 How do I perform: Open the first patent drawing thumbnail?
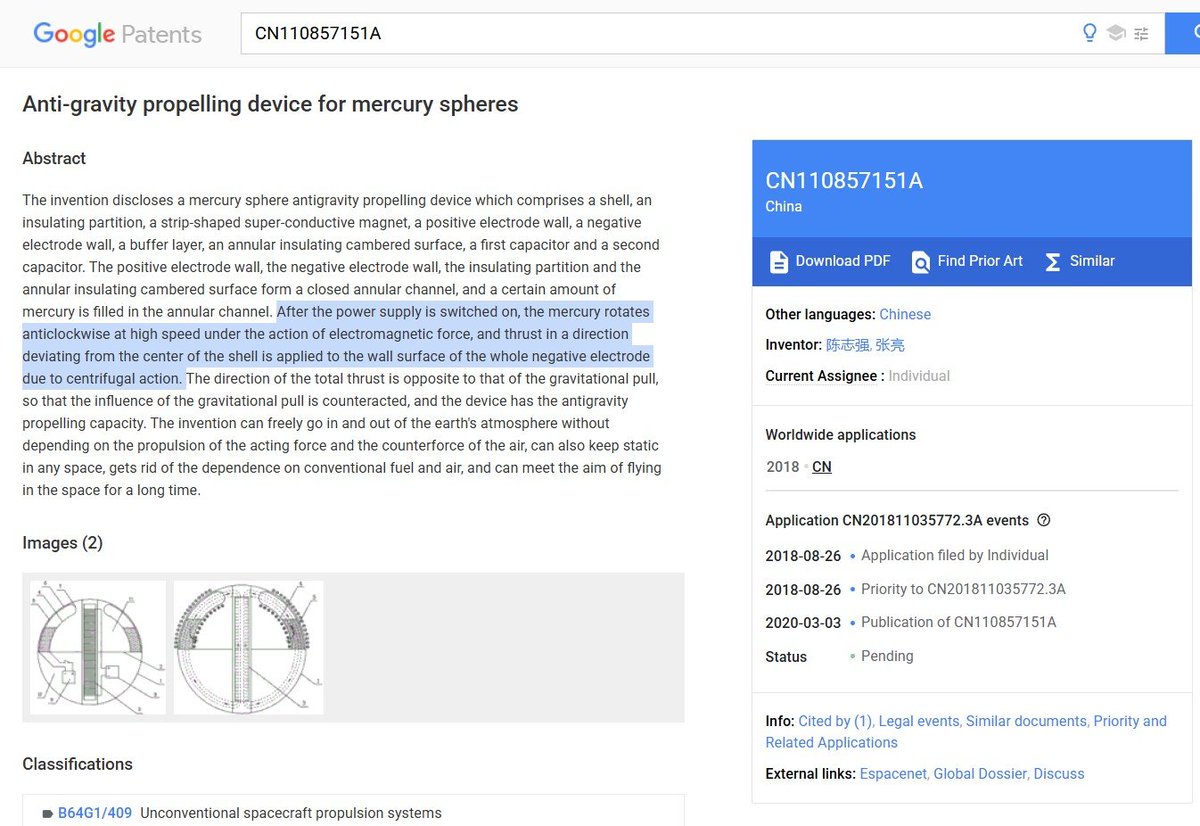point(98,648)
